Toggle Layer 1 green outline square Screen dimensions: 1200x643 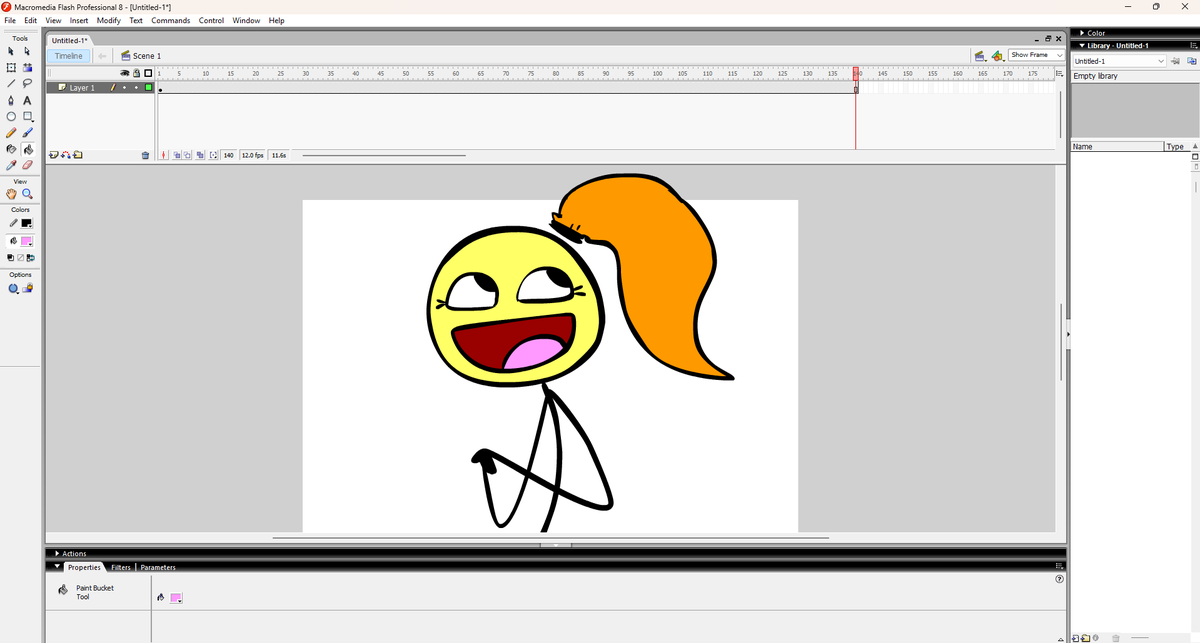(x=148, y=88)
